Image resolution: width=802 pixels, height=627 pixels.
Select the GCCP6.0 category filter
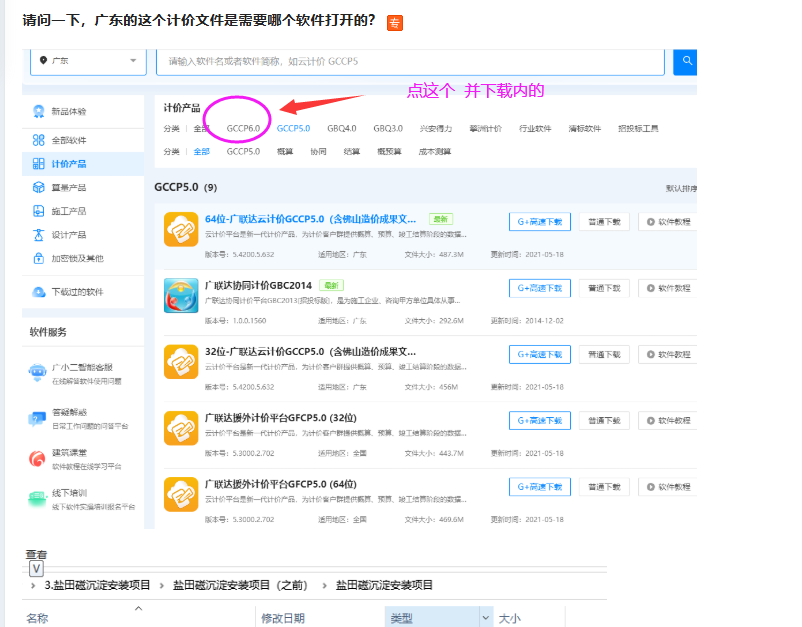[x=243, y=128]
